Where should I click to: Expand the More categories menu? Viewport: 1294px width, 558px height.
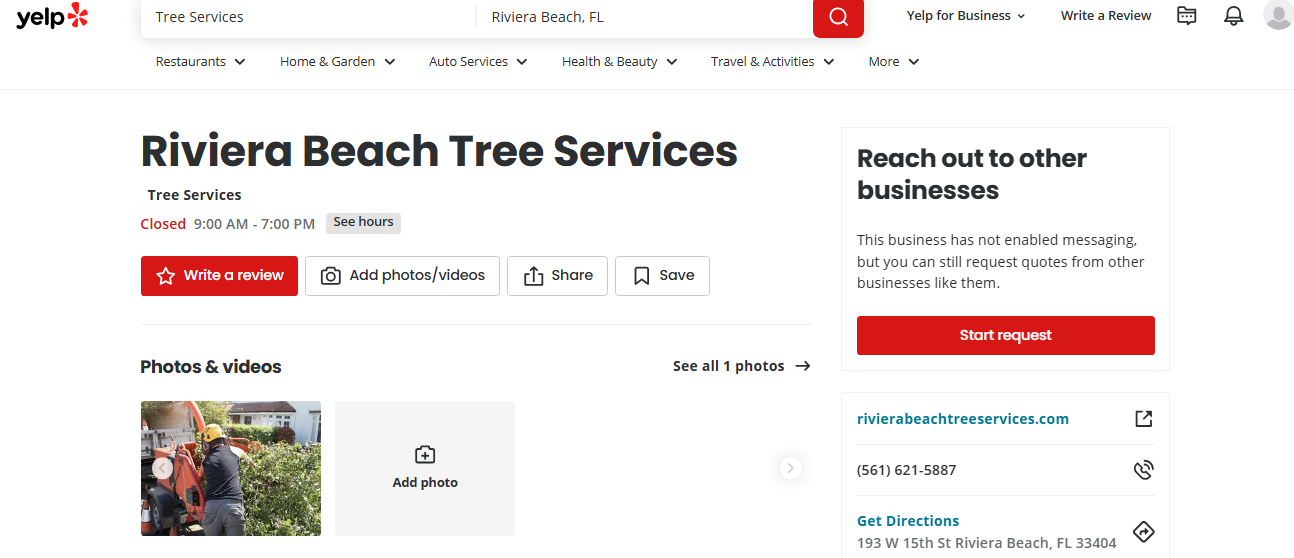coord(893,61)
